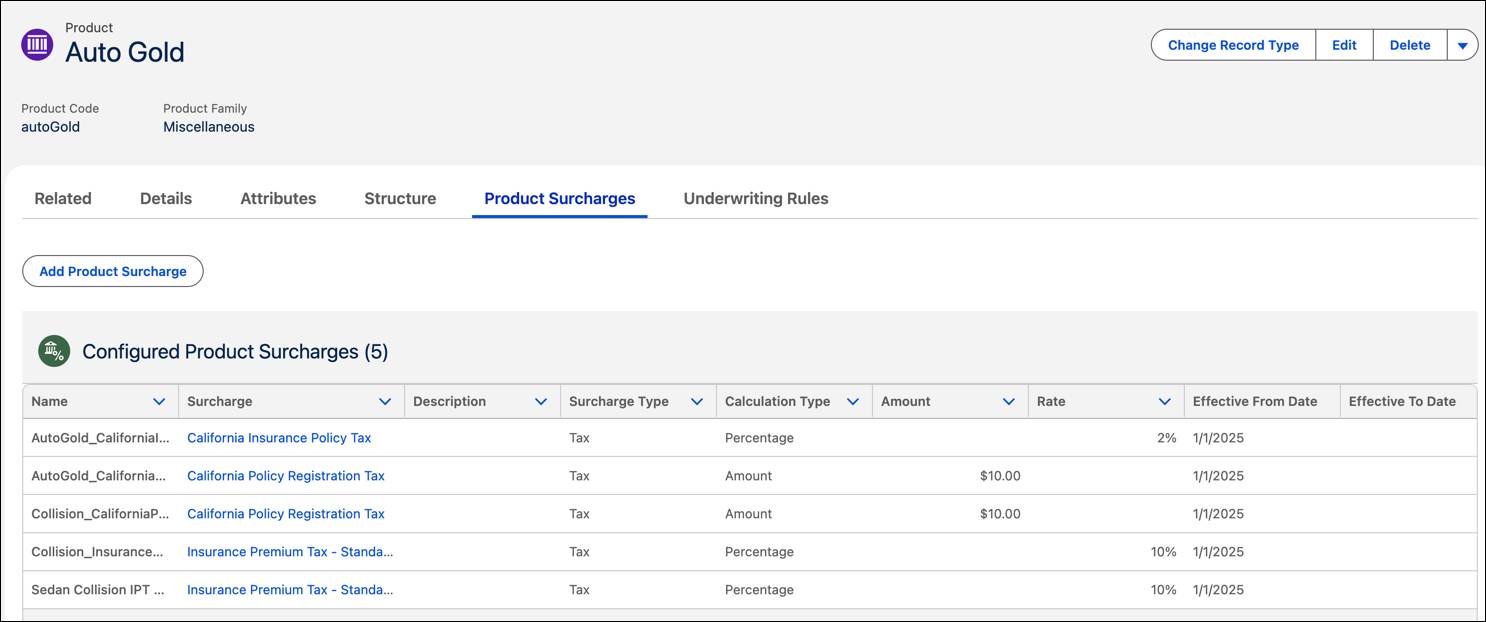Switch to the Details tab
The image size is (1486, 622).
pos(166,198)
